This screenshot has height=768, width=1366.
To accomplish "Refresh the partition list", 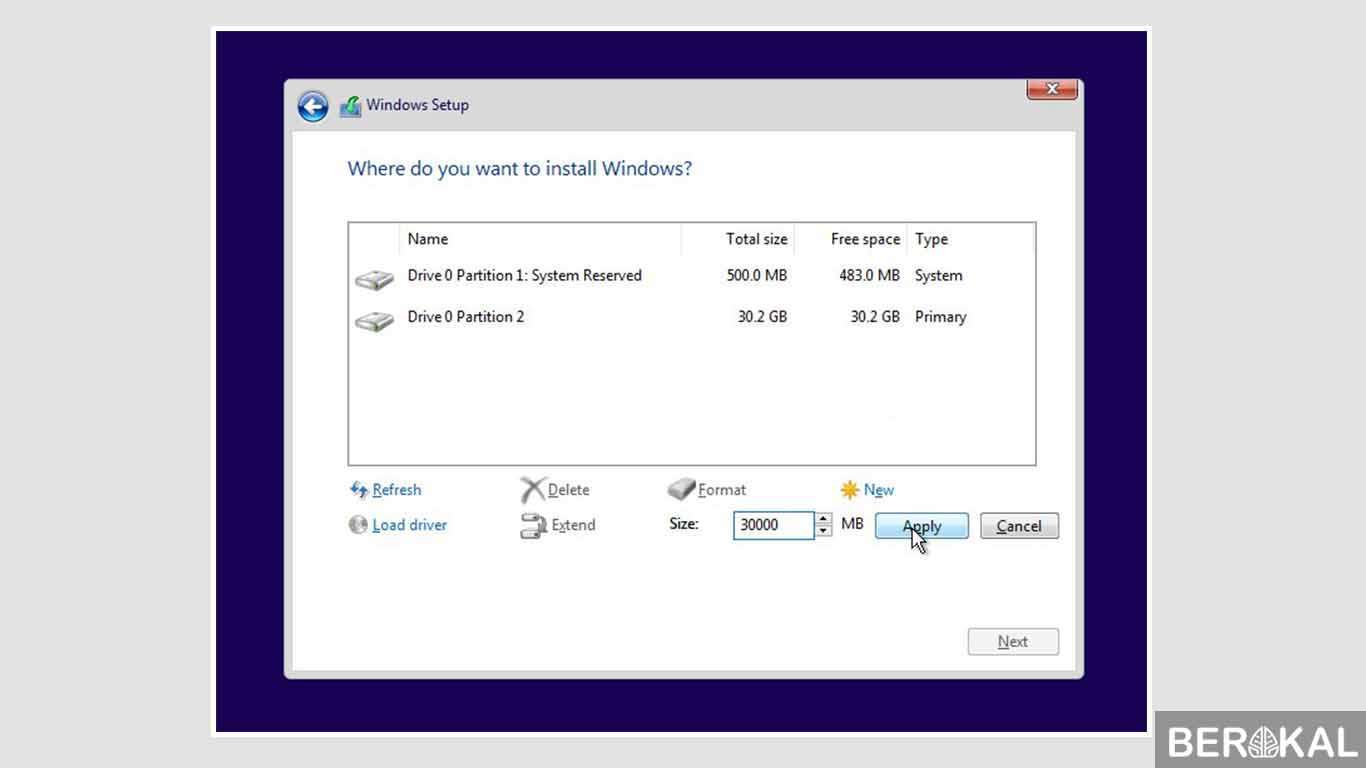I will point(397,490).
